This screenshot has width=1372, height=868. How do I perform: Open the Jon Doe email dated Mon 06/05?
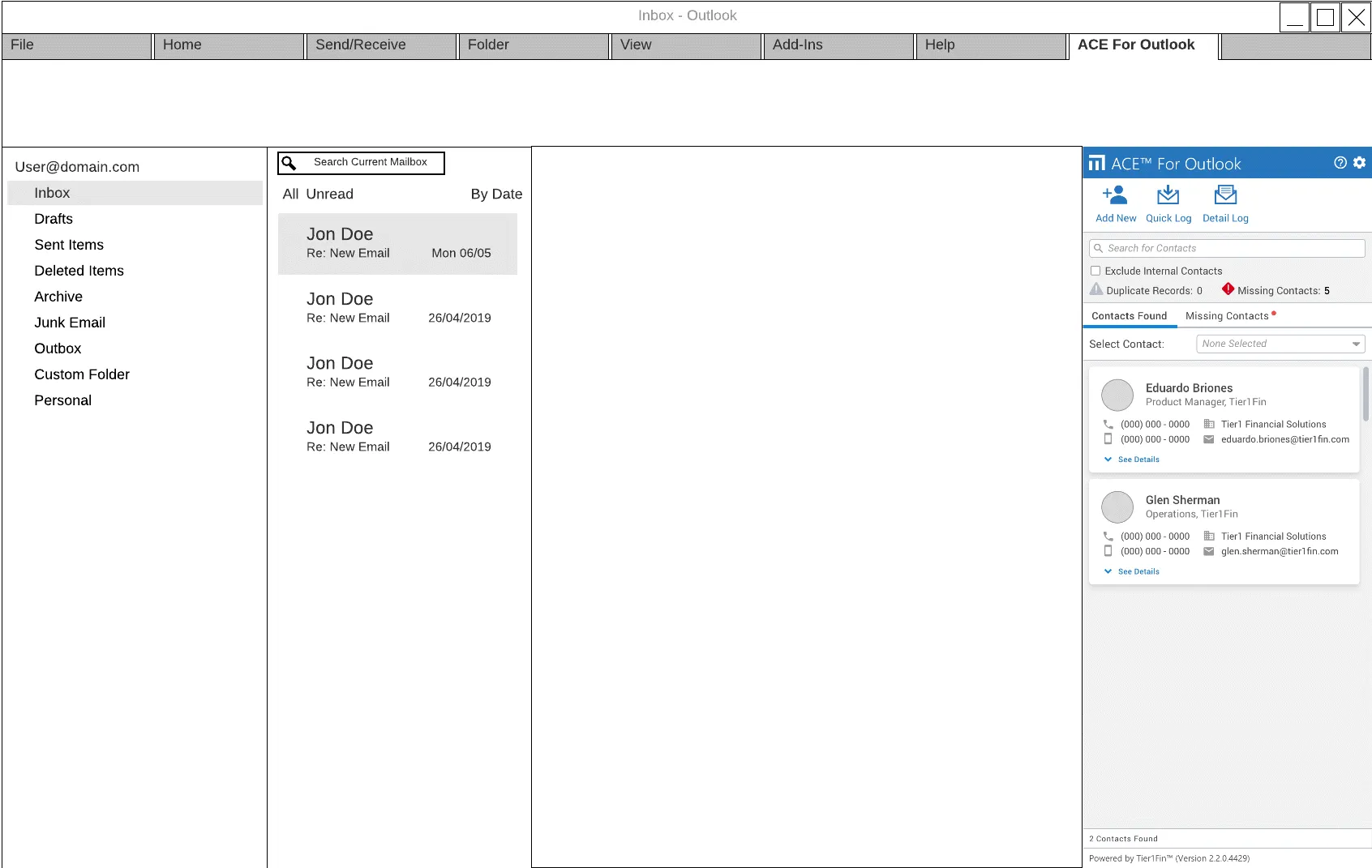coord(397,244)
